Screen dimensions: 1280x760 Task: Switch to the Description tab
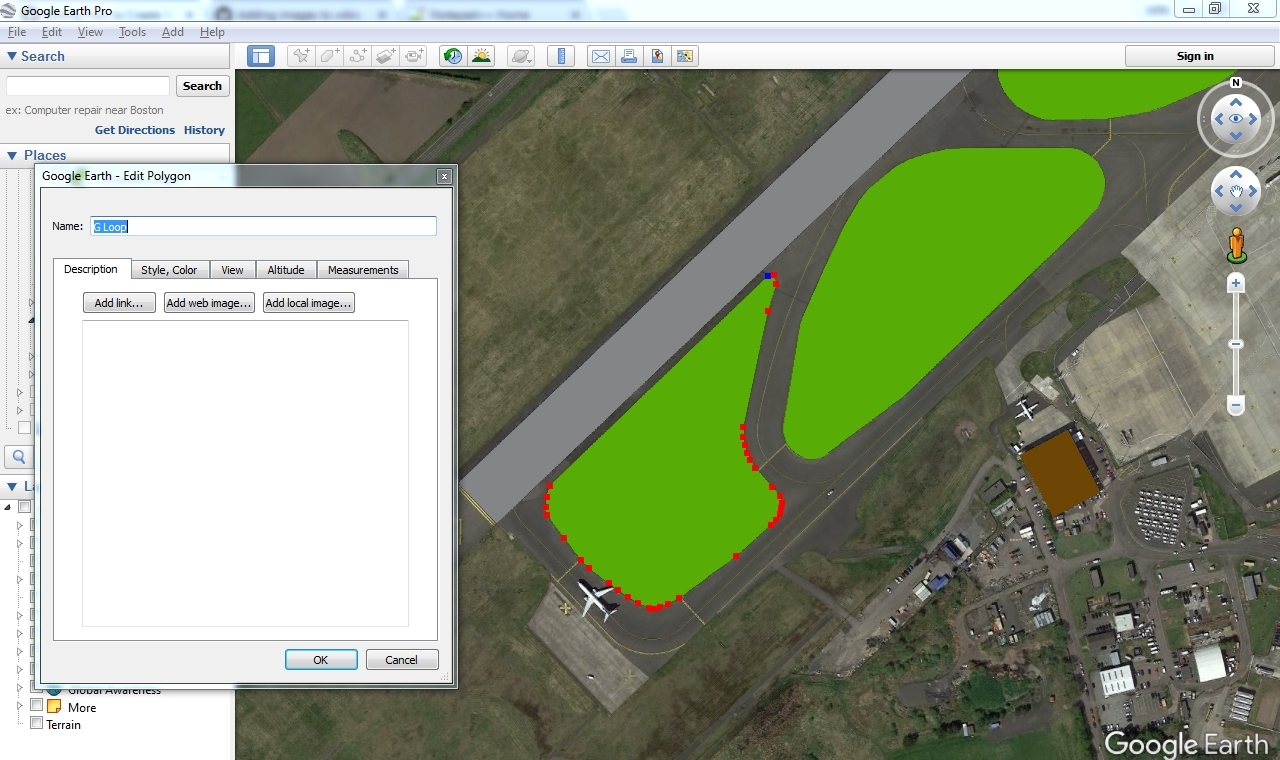(x=91, y=269)
